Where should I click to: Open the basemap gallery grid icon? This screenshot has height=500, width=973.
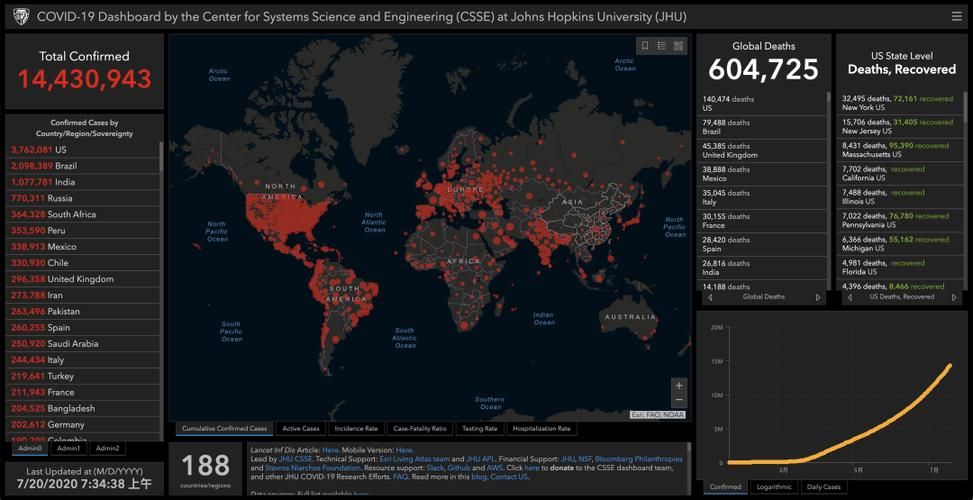[678, 46]
